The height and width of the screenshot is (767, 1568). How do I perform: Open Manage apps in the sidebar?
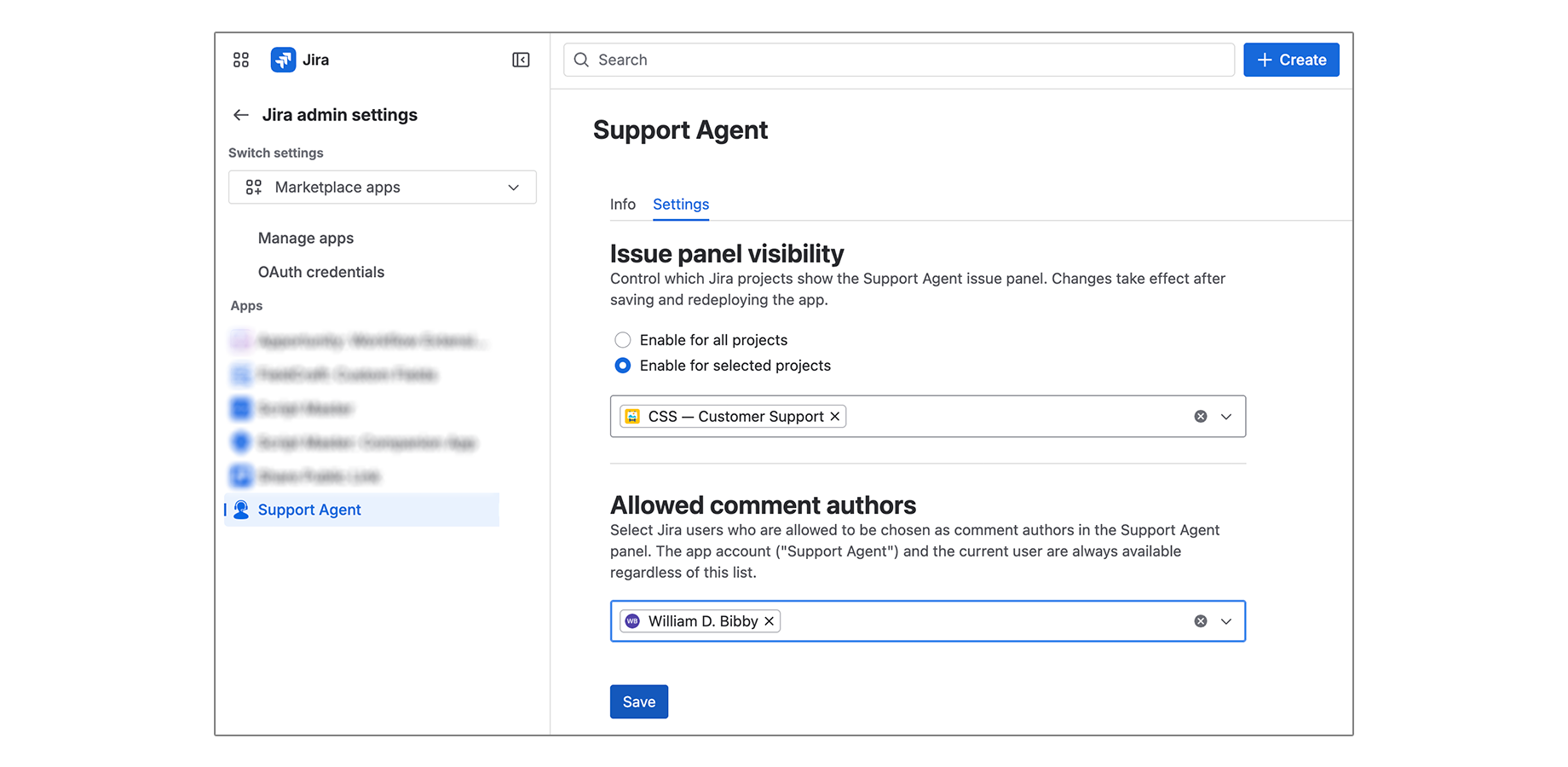[x=306, y=239]
